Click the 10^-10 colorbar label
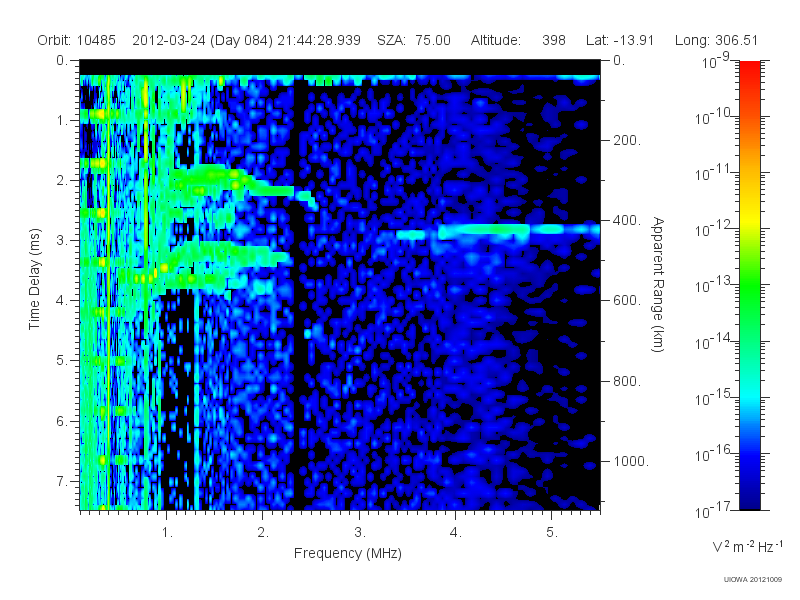This screenshot has height=600, width=800. tap(714, 117)
